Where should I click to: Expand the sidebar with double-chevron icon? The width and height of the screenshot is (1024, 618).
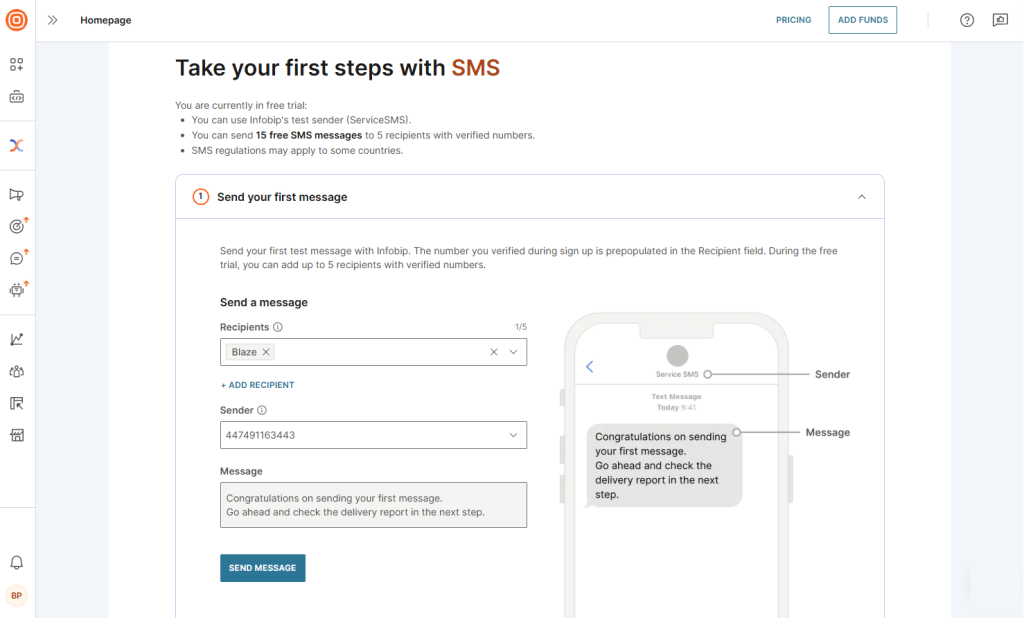[x=52, y=20]
